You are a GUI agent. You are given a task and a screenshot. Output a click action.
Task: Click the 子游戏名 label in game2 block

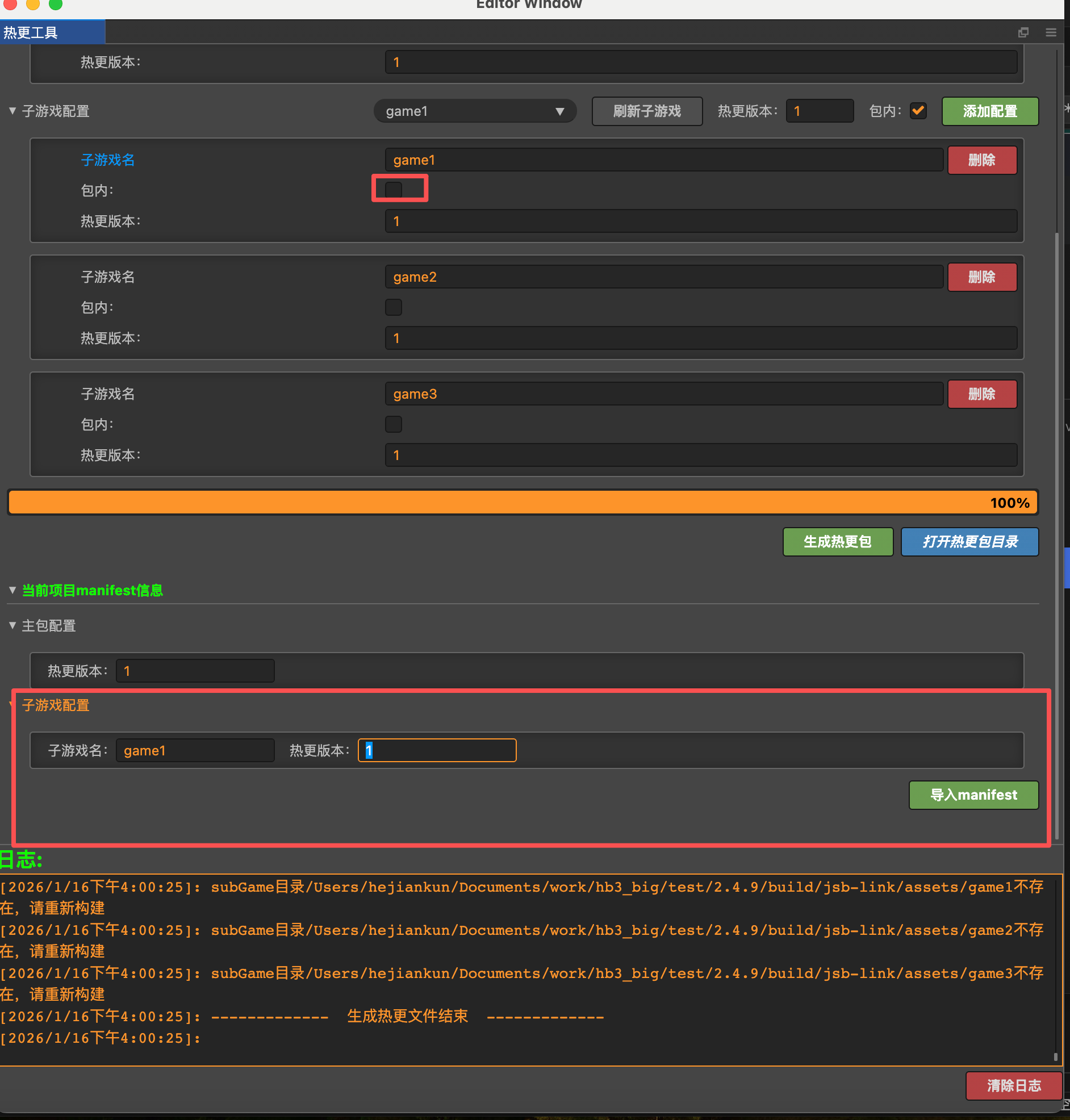tap(108, 277)
